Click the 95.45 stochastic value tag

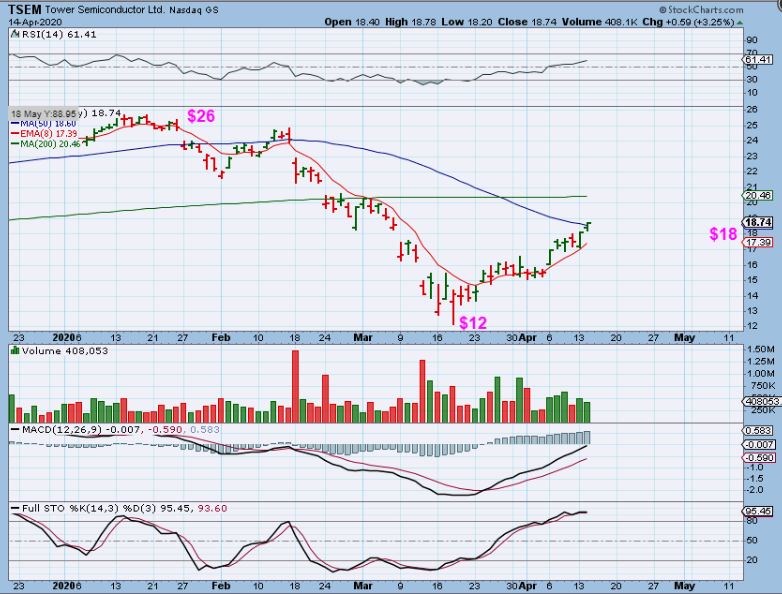[759, 511]
